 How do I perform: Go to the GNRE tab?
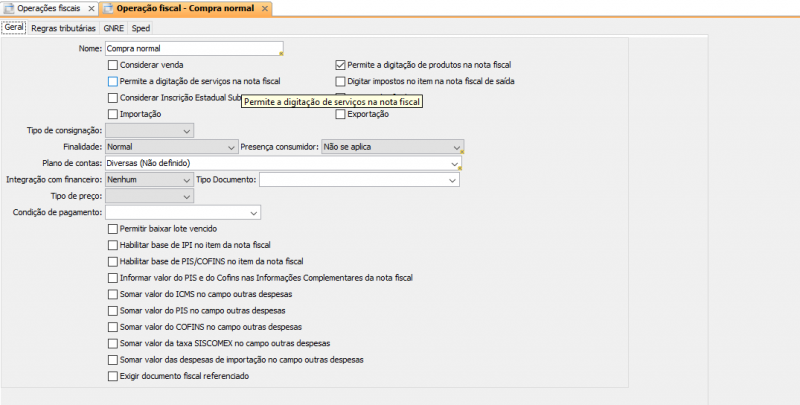(x=113, y=28)
